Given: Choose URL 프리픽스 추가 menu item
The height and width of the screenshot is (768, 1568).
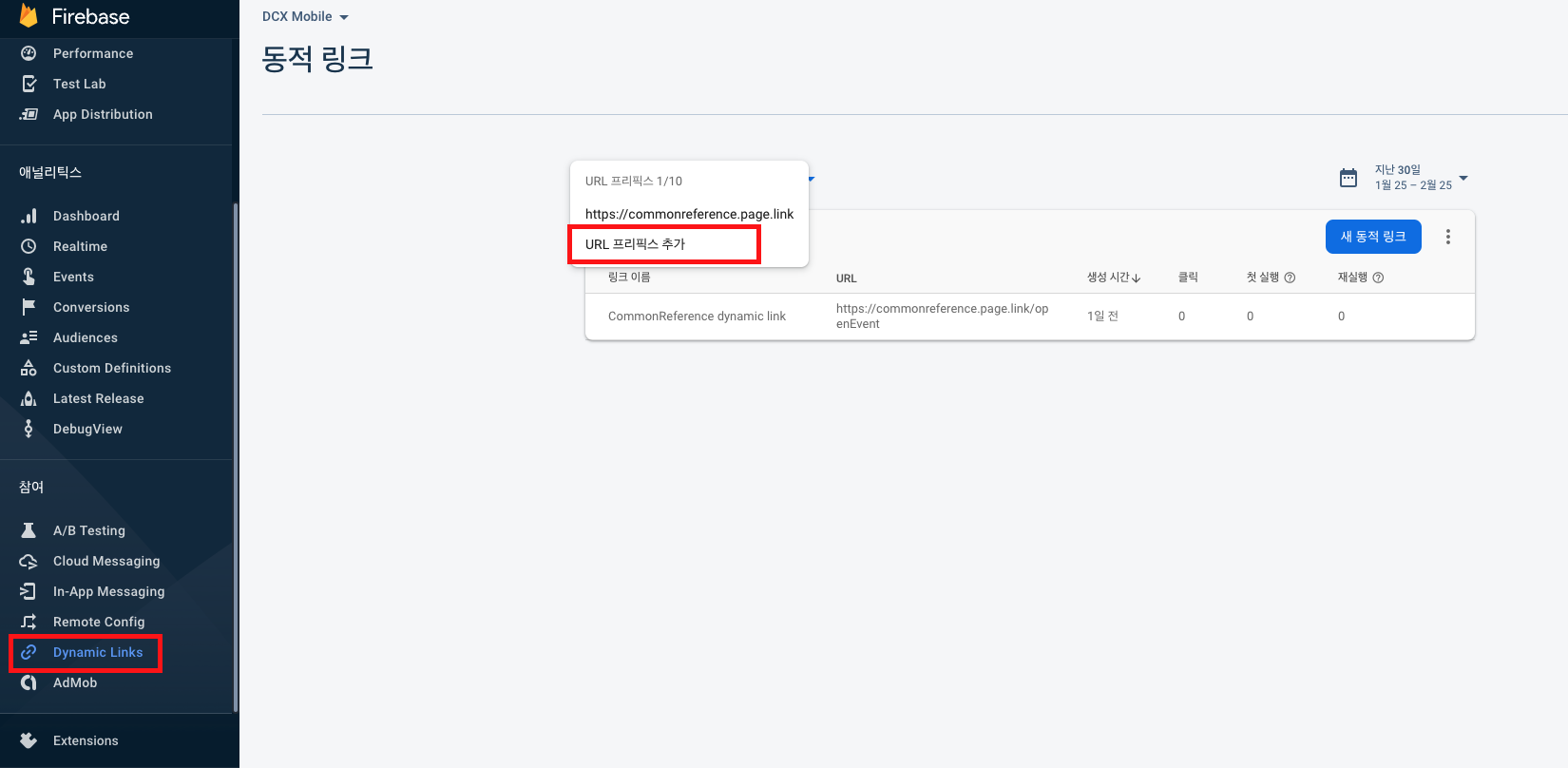Looking at the screenshot, I should click(x=689, y=244).
